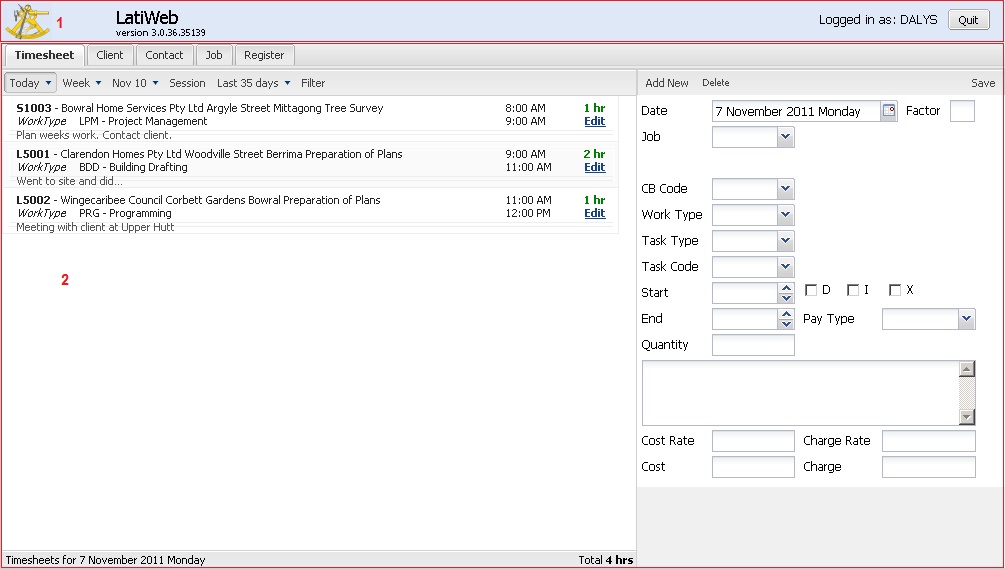Increase Start time with up spinner arrow
The image size is (1005, 569).
(786, 288)
